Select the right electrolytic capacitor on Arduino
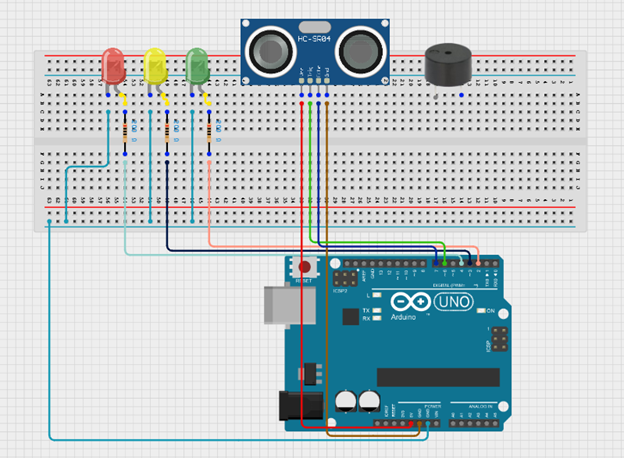624x458 pixels. (370, 401)
